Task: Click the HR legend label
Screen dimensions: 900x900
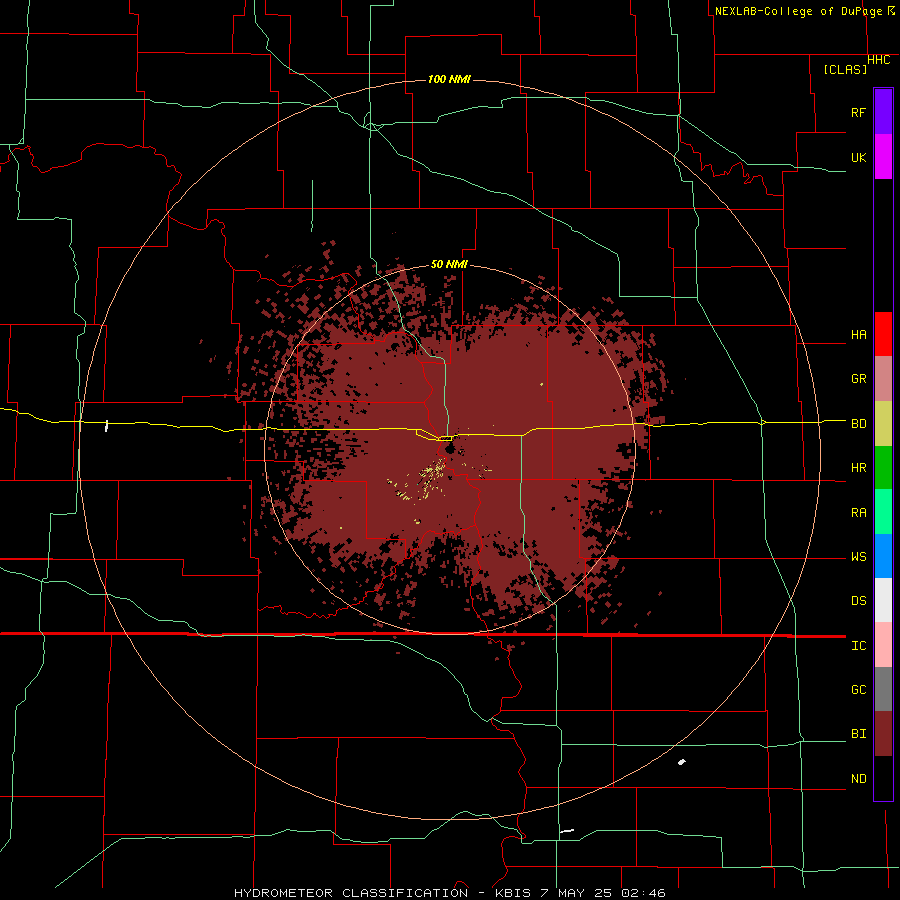Action: [858, 468]
